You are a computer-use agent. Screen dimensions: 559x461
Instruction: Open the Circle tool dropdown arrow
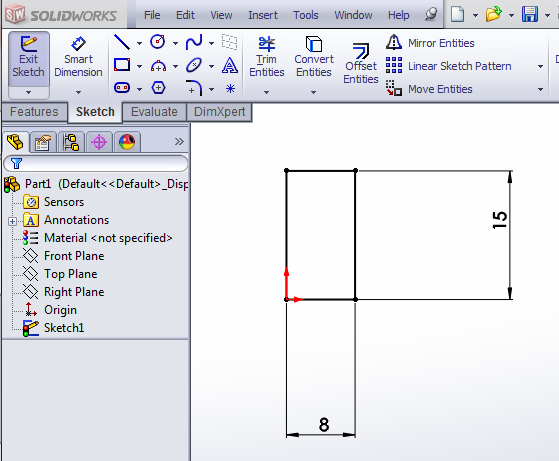point(175,43)
